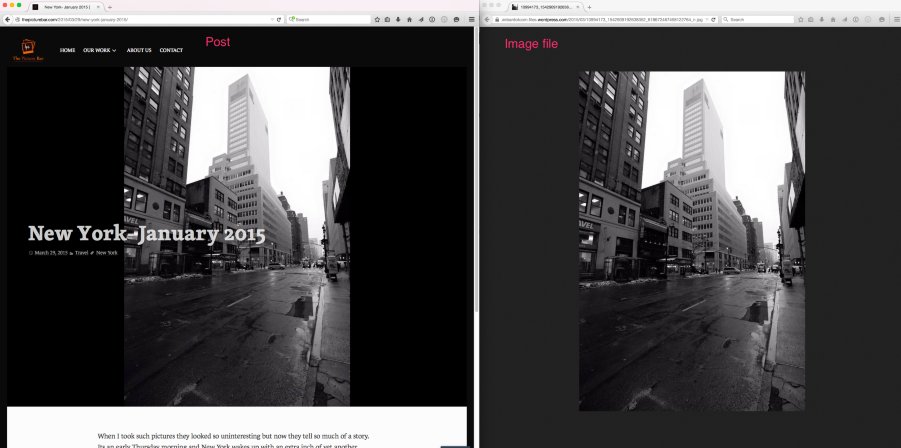This screenshot has width=901, height=448.
Task: Open URL history dropdown in right address bar
Action: (x=705, y=19)
